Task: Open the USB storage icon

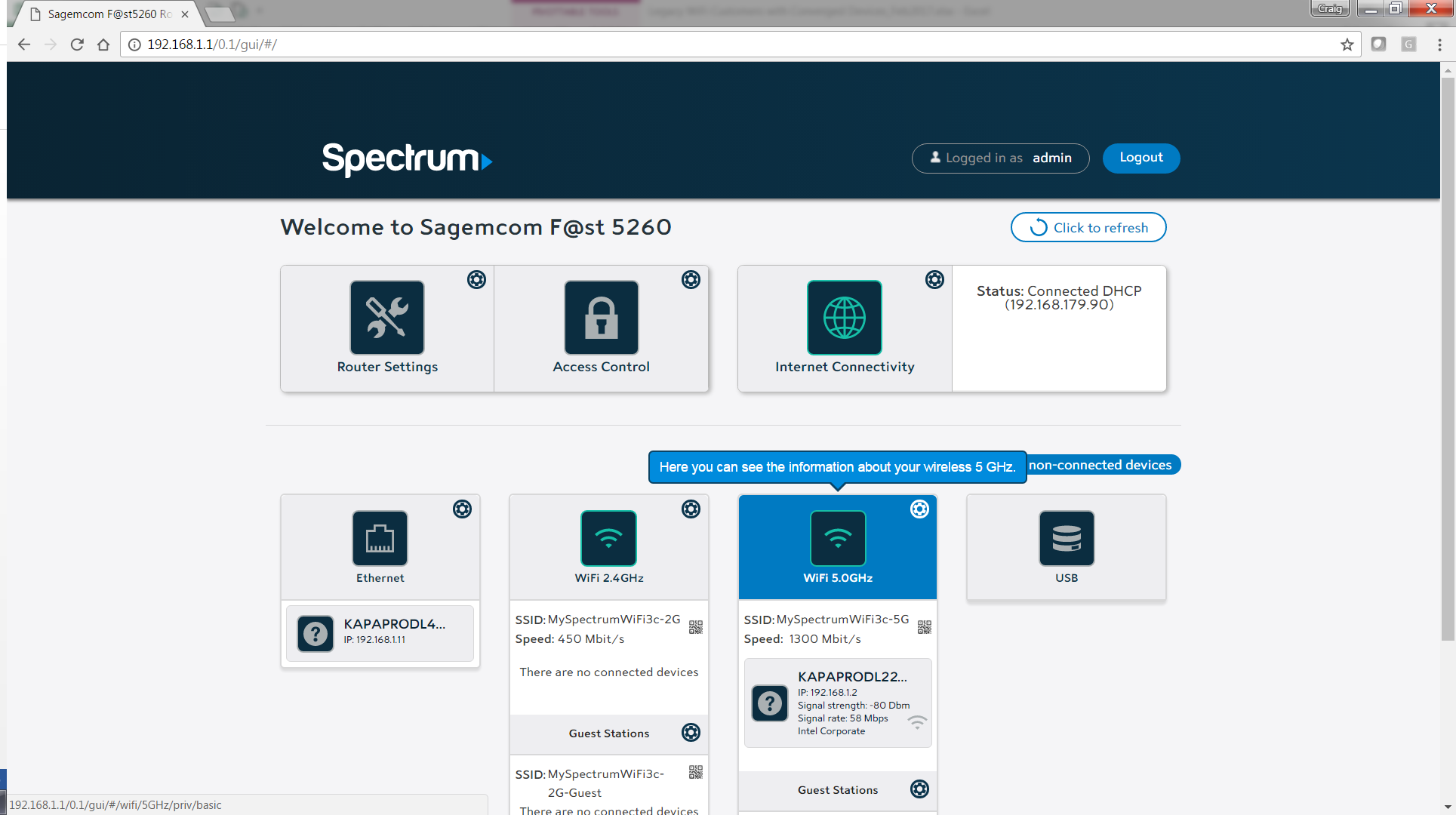Action: pos(1067,538)
